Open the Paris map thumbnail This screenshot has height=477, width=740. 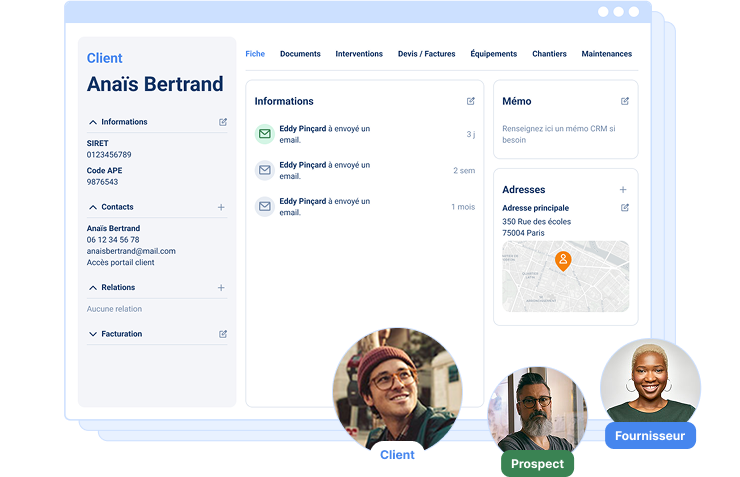click(x=565, y=276)
